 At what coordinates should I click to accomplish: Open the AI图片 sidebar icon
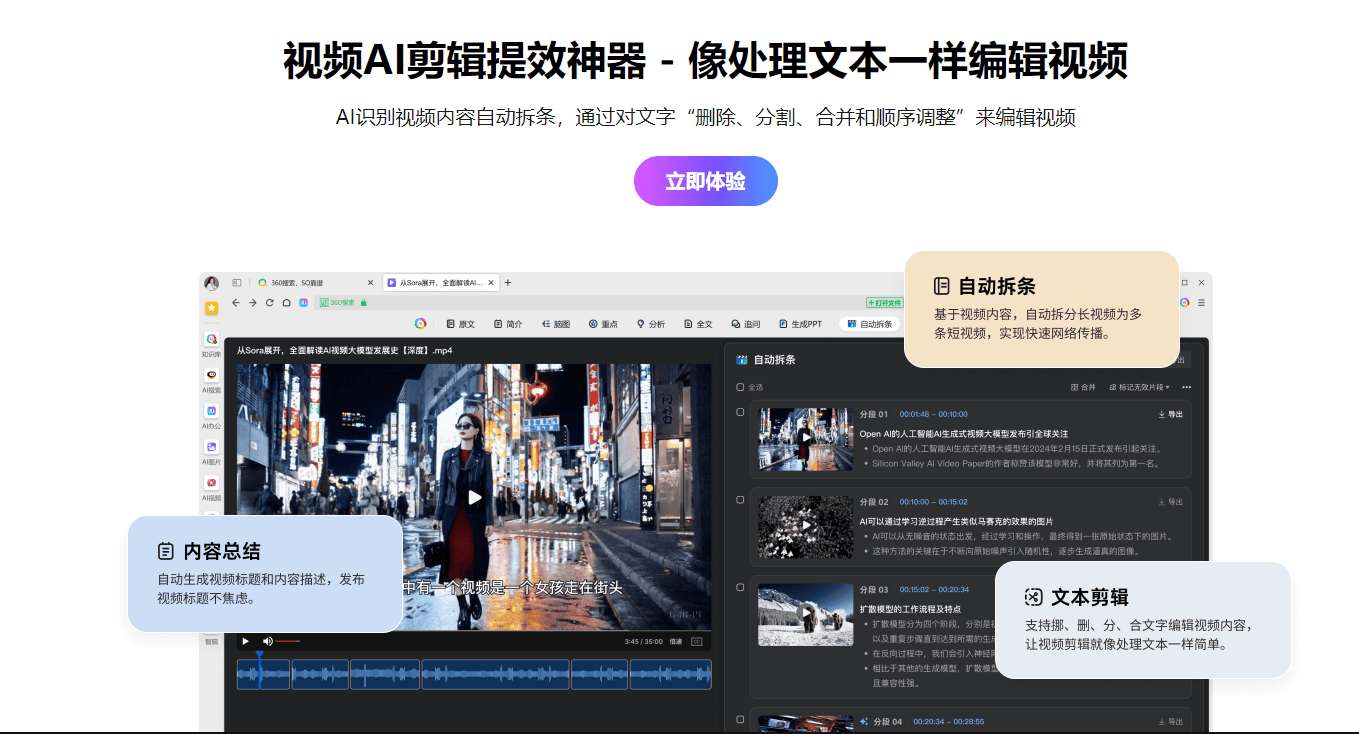point(211,447)
